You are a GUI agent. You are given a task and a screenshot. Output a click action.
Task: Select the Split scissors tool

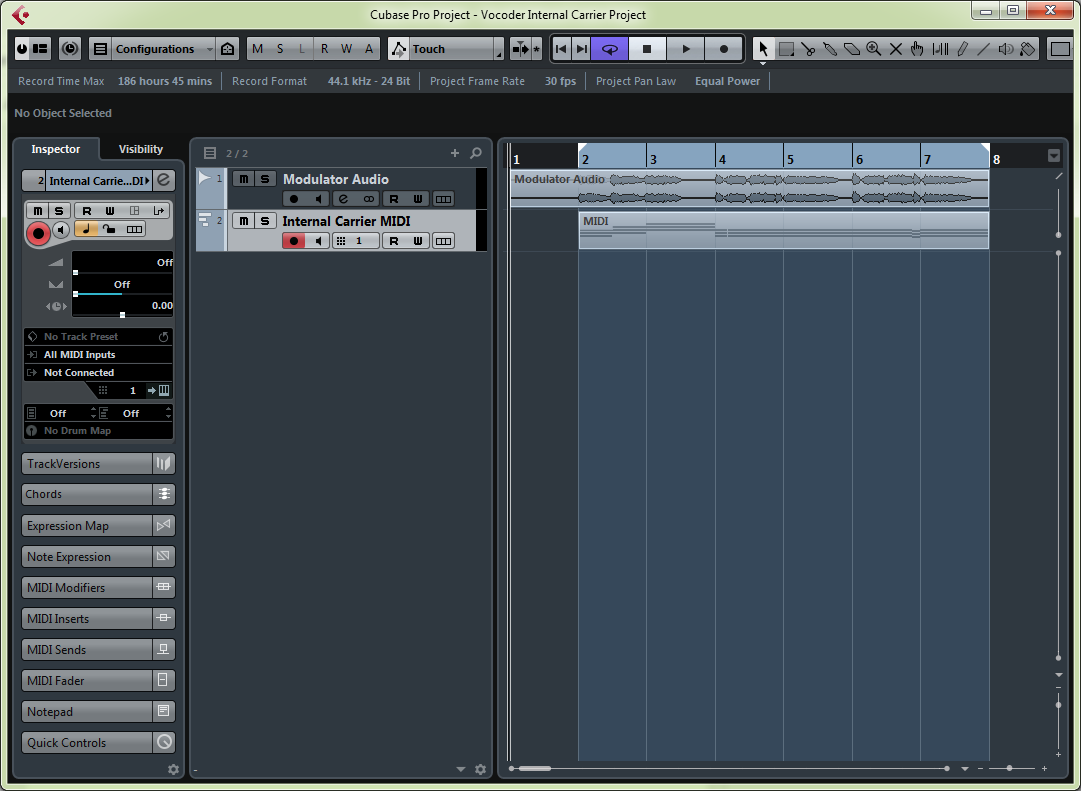[x=808, y=49]
